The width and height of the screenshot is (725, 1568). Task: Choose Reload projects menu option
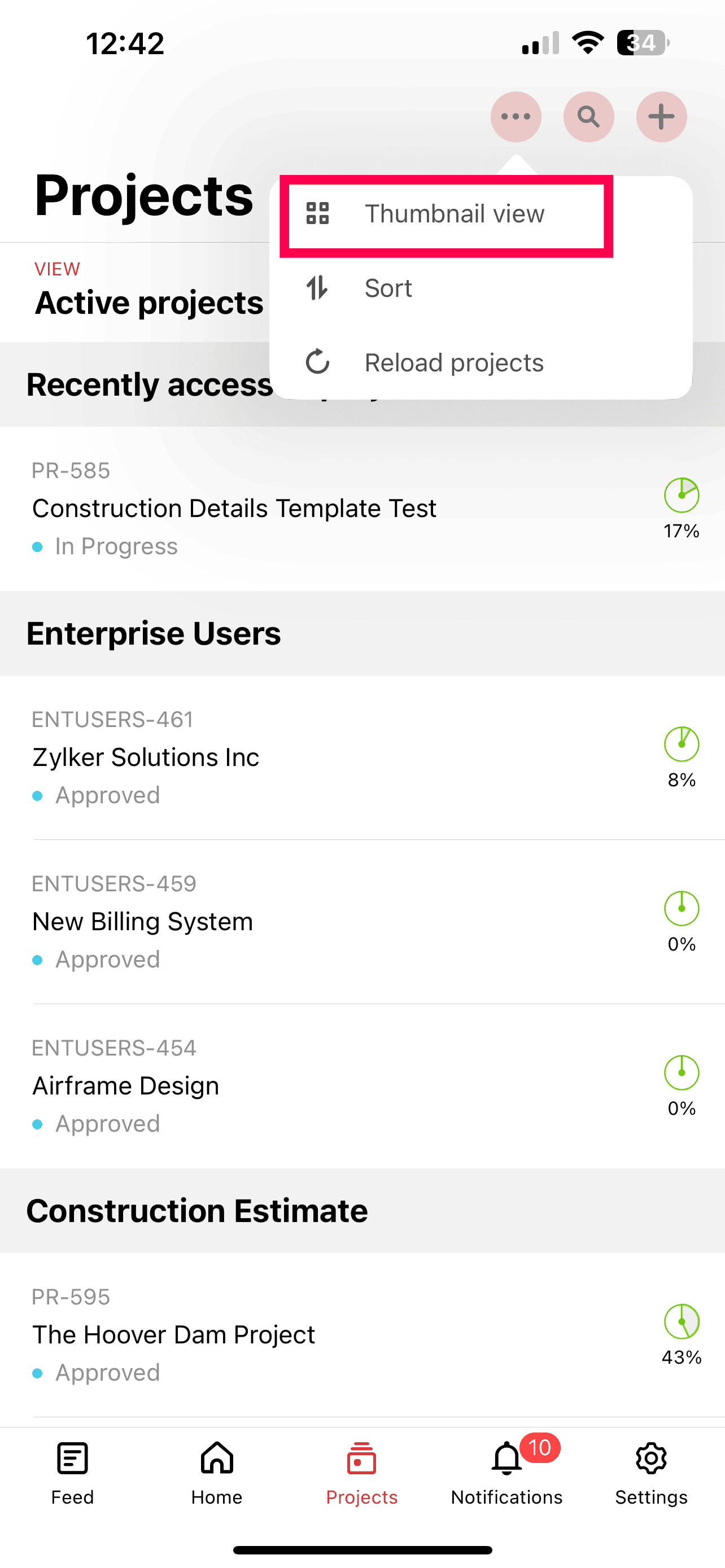click(453, 363)
